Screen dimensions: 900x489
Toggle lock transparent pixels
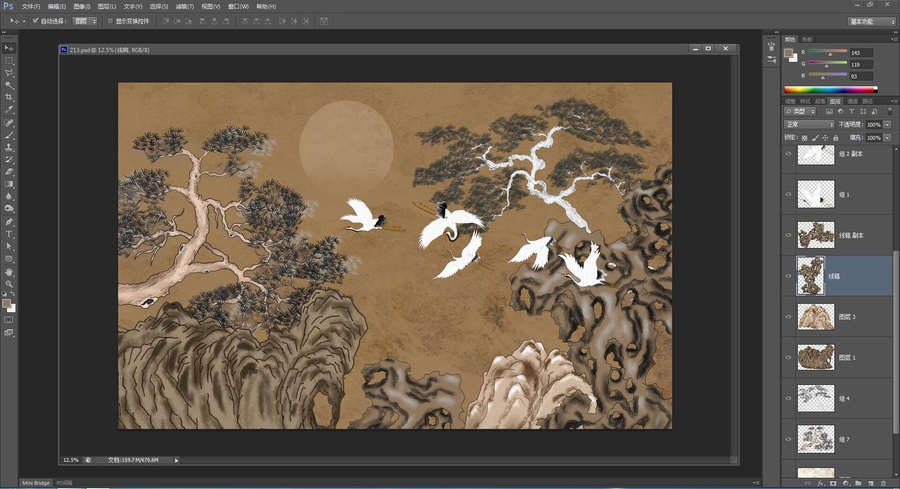[x=805, y=138]
